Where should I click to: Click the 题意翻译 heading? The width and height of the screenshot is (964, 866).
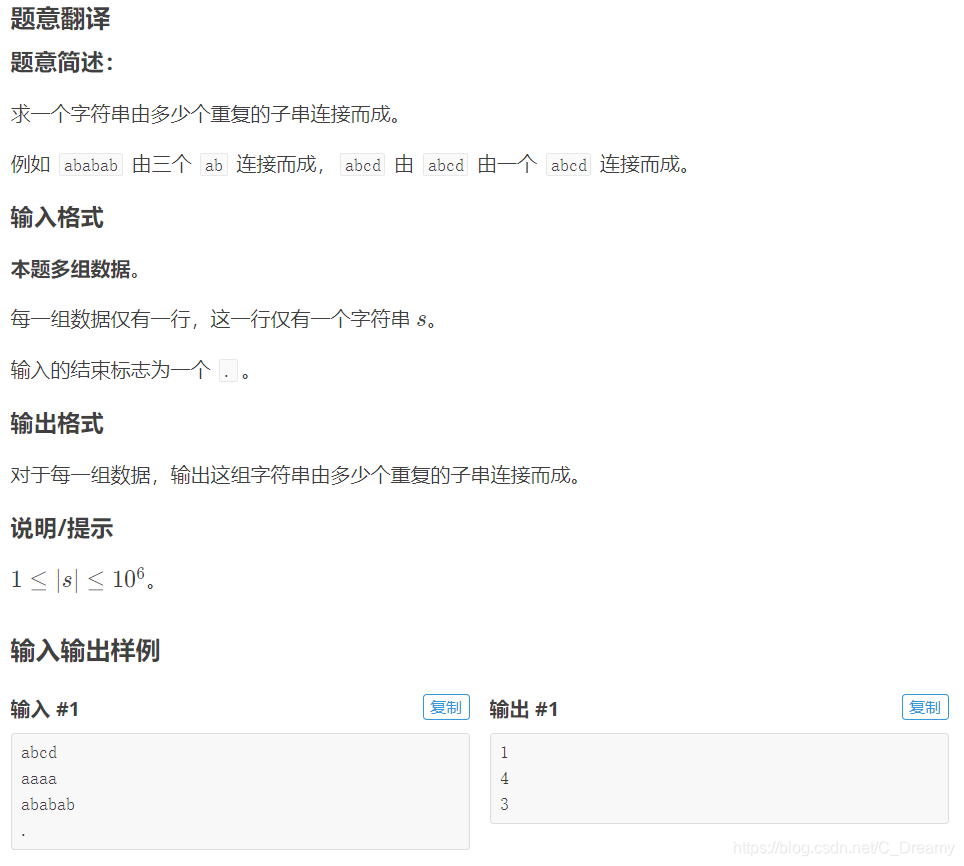(x=60, y=19)
